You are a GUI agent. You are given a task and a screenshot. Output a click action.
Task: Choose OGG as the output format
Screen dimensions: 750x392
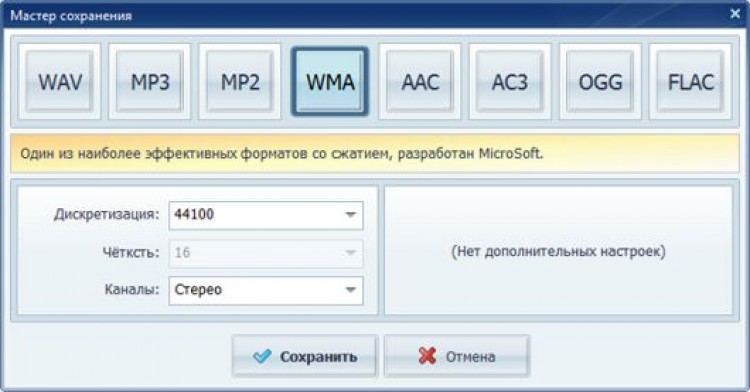pyautogui.click(x=600, y=82)
